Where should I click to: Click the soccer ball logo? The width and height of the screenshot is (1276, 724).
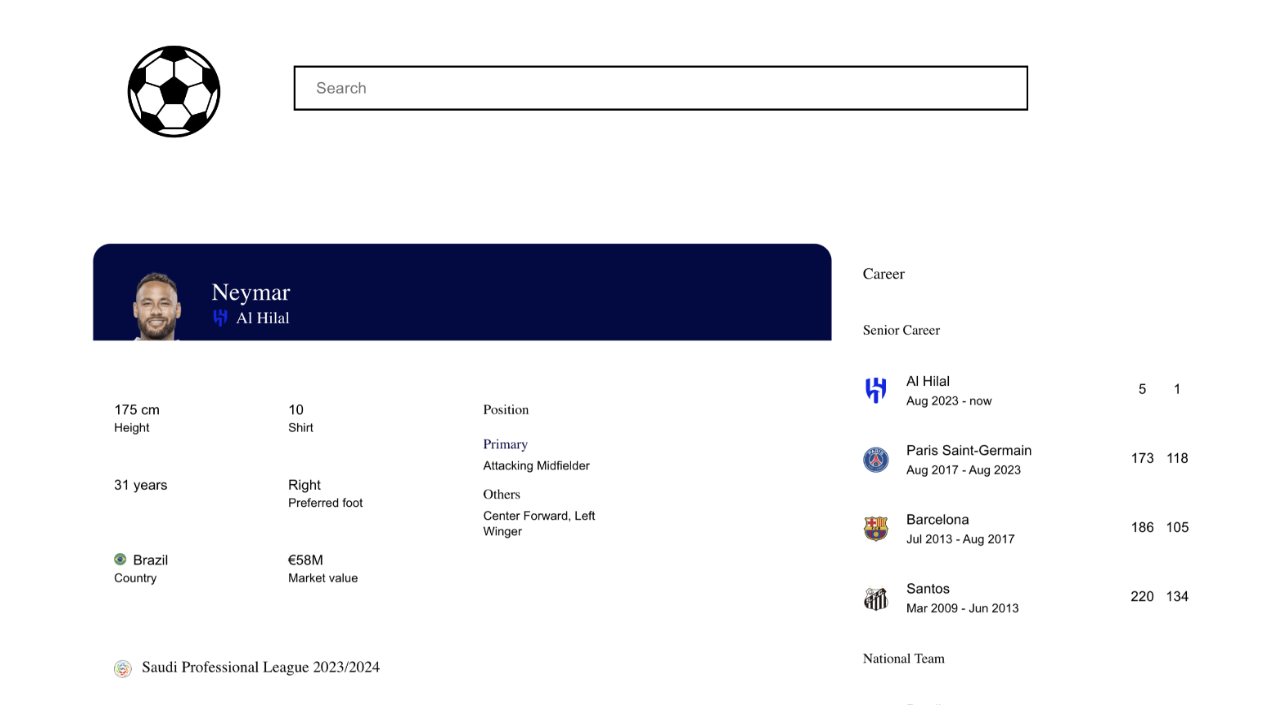point(174,91)
